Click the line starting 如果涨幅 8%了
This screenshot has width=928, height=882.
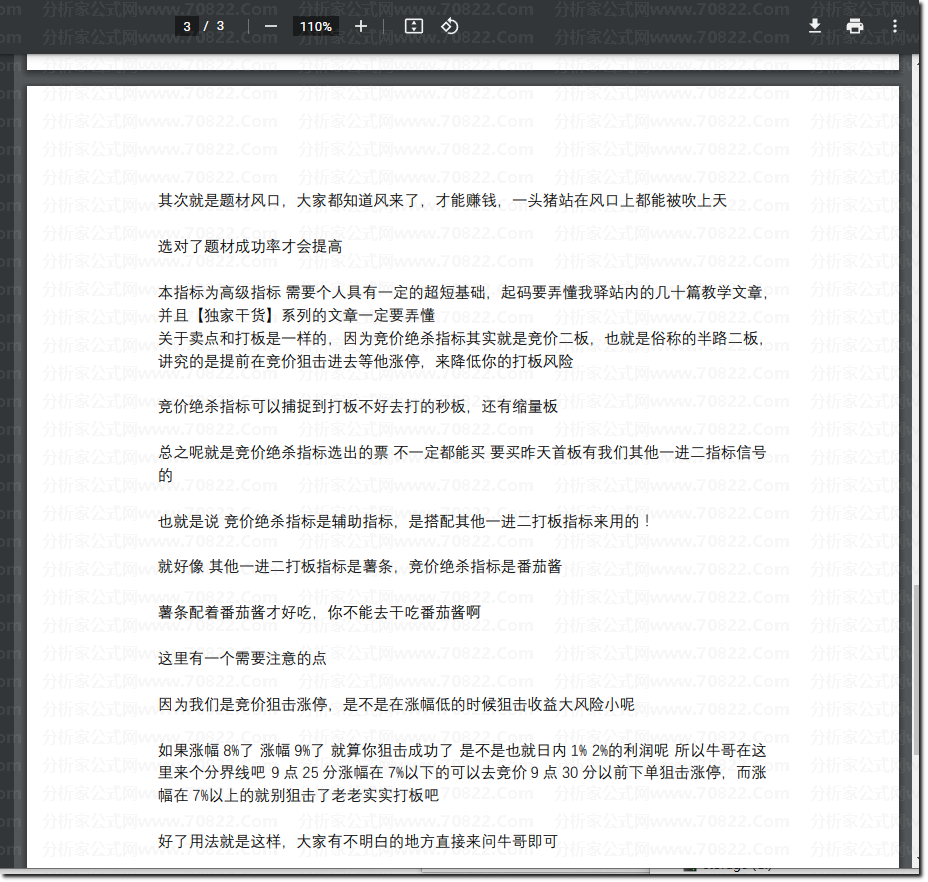tap(462, 751)
